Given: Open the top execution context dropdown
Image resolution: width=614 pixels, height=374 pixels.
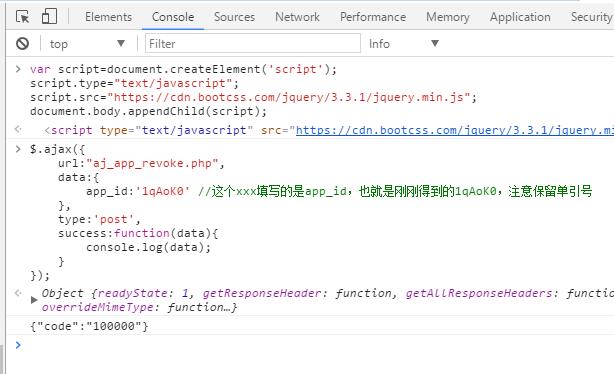Looking at the screenshot, I should pyautogui.click(x=87, y=44).
